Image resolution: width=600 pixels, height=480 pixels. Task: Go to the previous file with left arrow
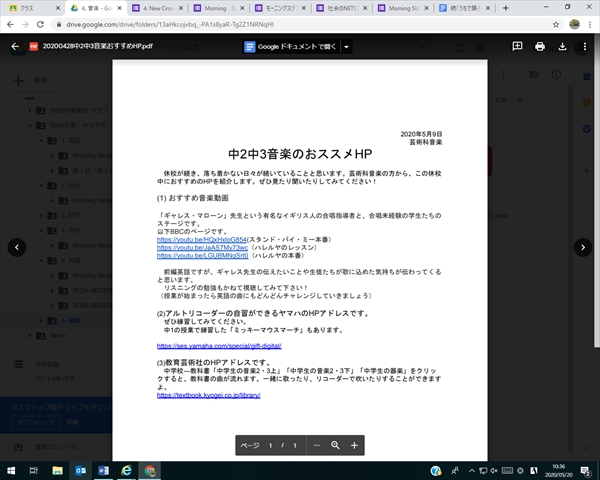[x=17, y=247]
